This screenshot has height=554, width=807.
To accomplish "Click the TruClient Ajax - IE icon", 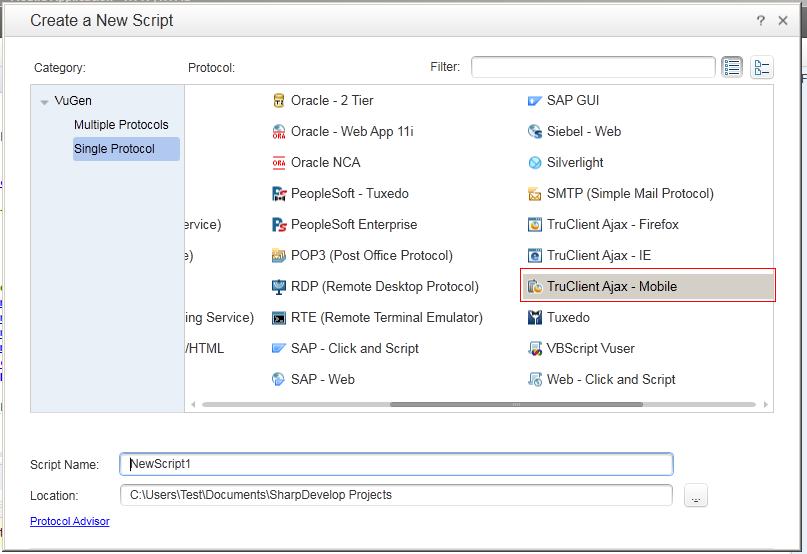I will 535,255.
